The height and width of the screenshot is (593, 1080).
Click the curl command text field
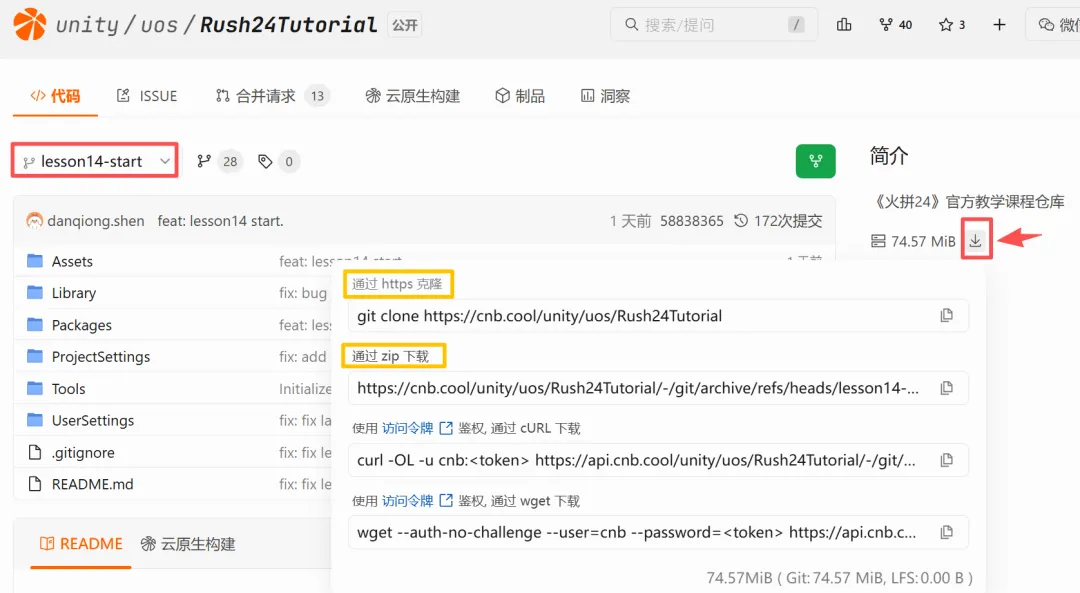tap(658, 460)
